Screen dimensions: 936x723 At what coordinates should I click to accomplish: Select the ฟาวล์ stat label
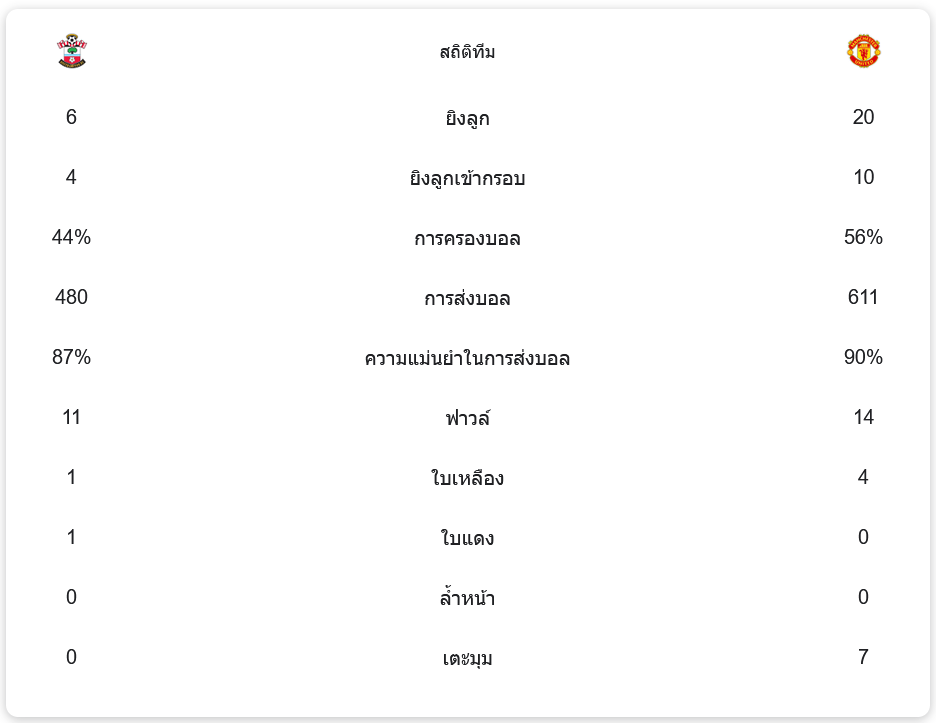tap(467, 419)
